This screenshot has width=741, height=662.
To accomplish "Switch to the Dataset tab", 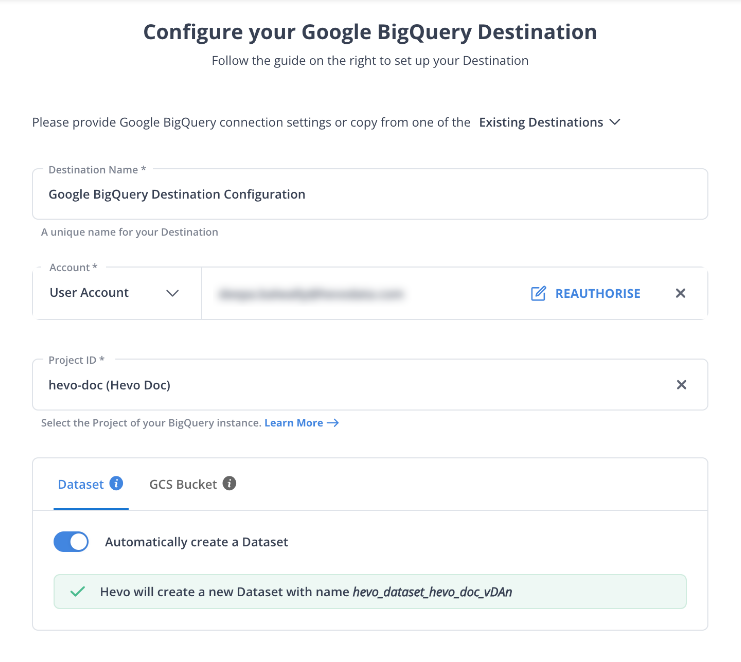I will [91, 484].
